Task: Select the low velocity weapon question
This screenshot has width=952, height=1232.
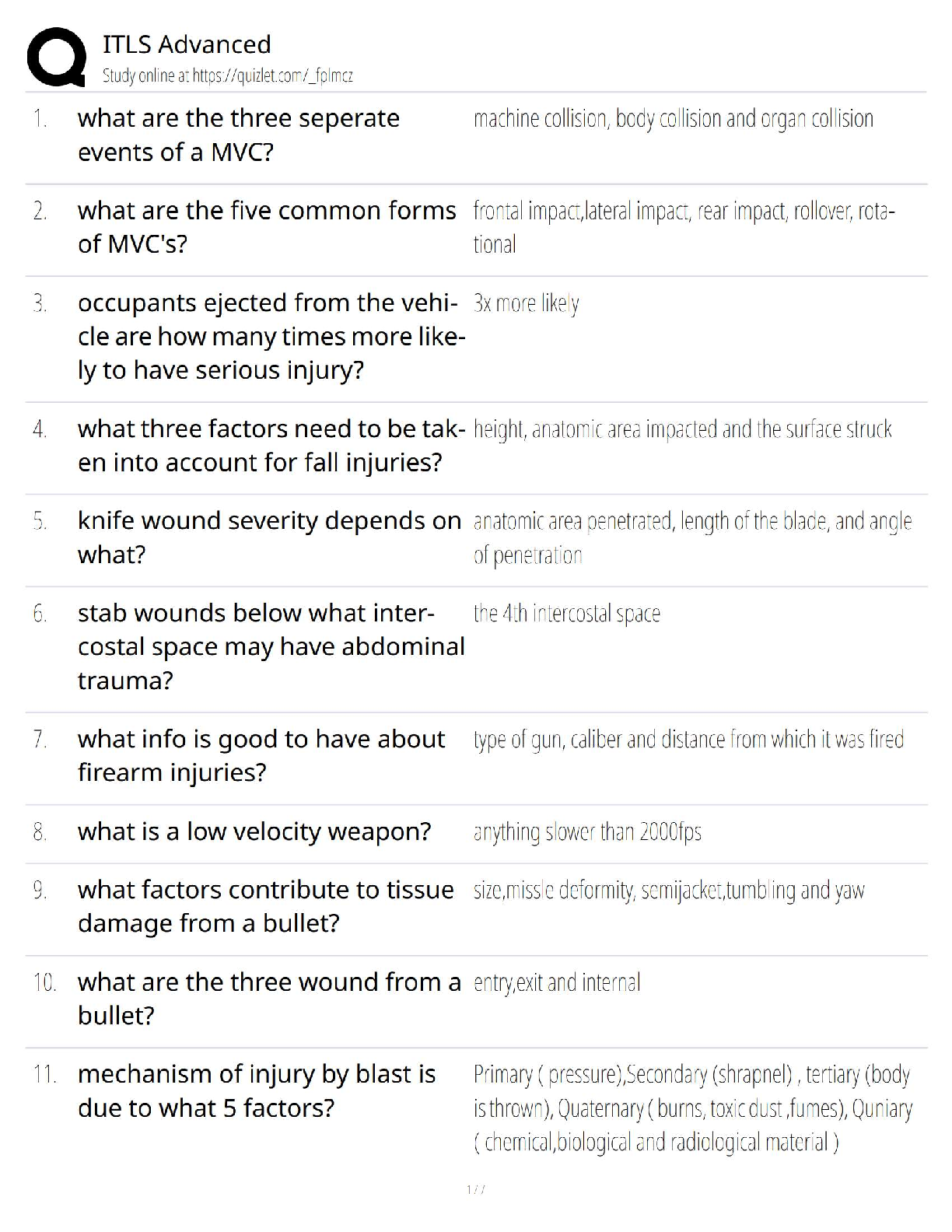Action: [x=254, y=831]
